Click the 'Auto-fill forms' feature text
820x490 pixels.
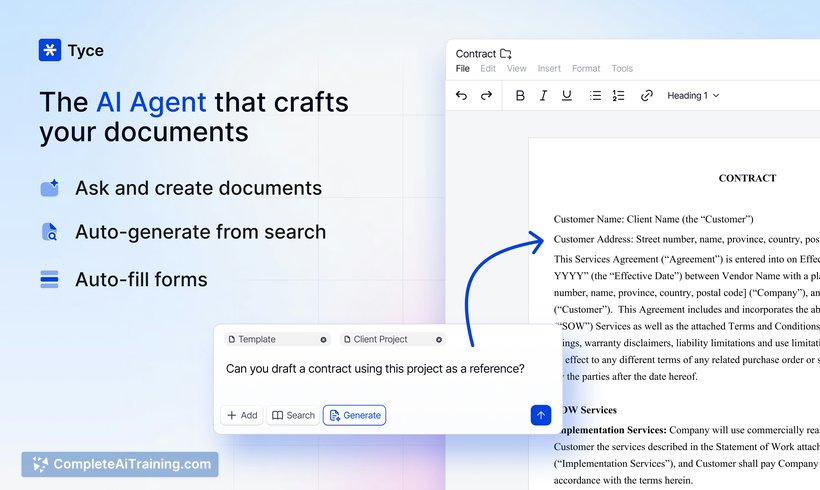pos(141,279)
